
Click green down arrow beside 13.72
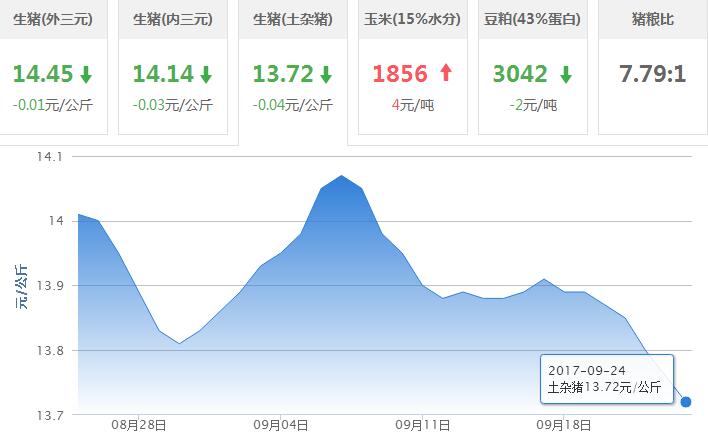coord(325,74)
